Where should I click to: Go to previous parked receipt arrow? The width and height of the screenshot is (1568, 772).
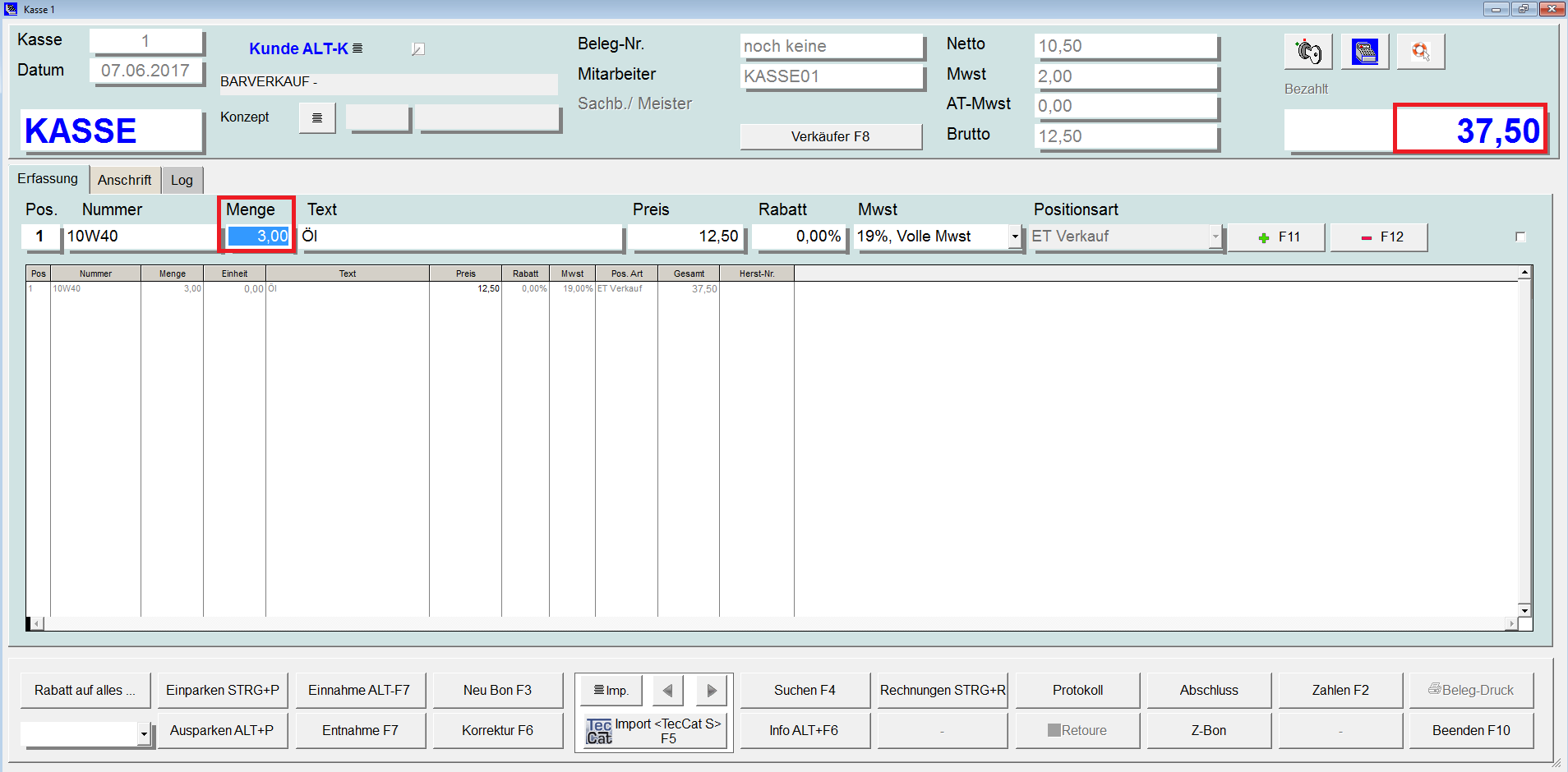click(668, 691)
